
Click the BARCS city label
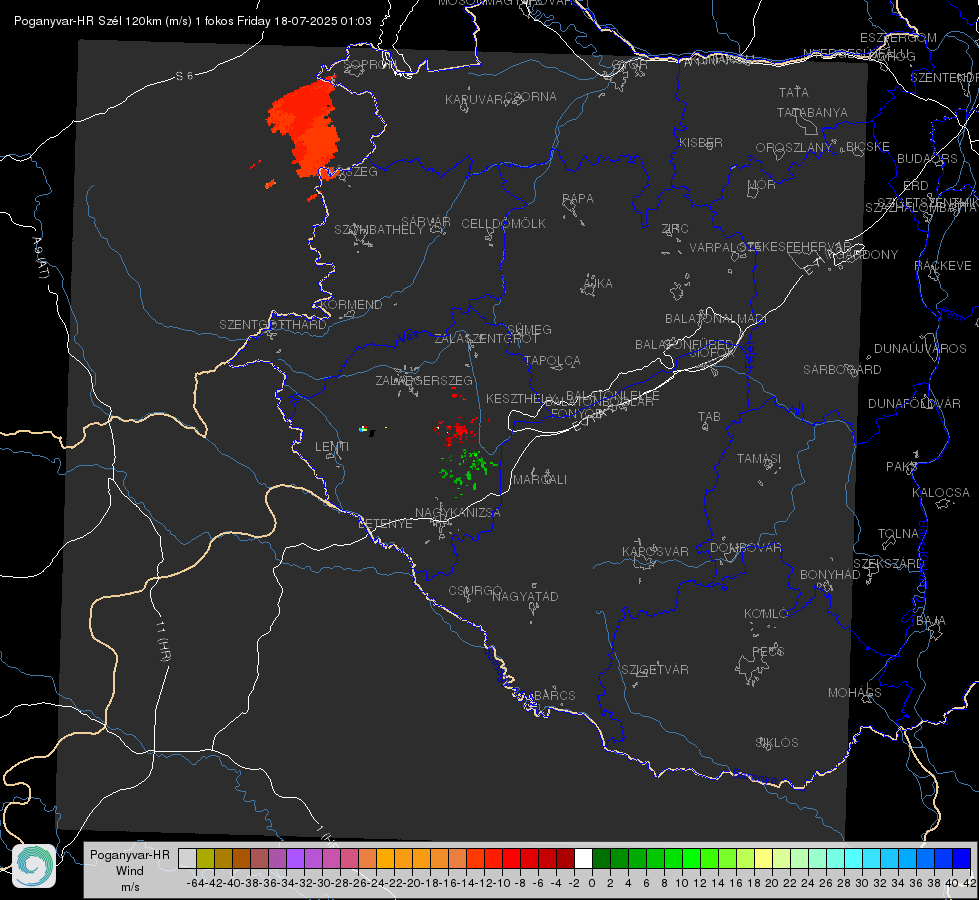(x=555, y=695)
